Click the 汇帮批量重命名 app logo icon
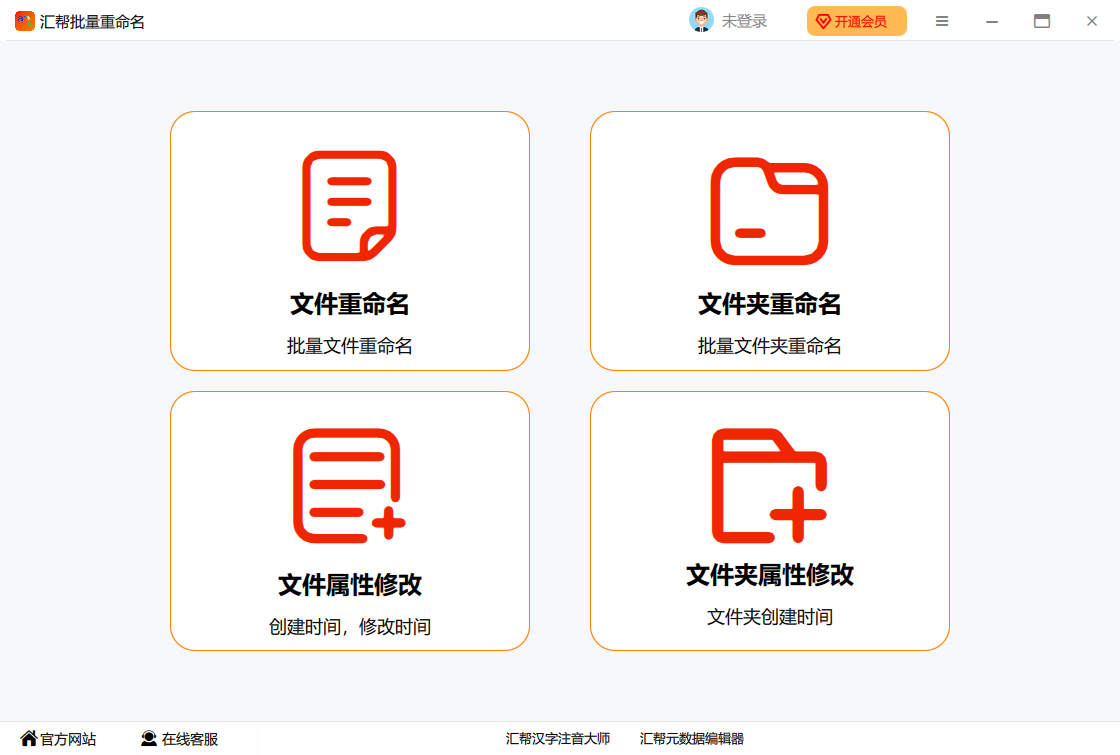The width and height of the screenshot is (1120, 755). pos(25,21)
